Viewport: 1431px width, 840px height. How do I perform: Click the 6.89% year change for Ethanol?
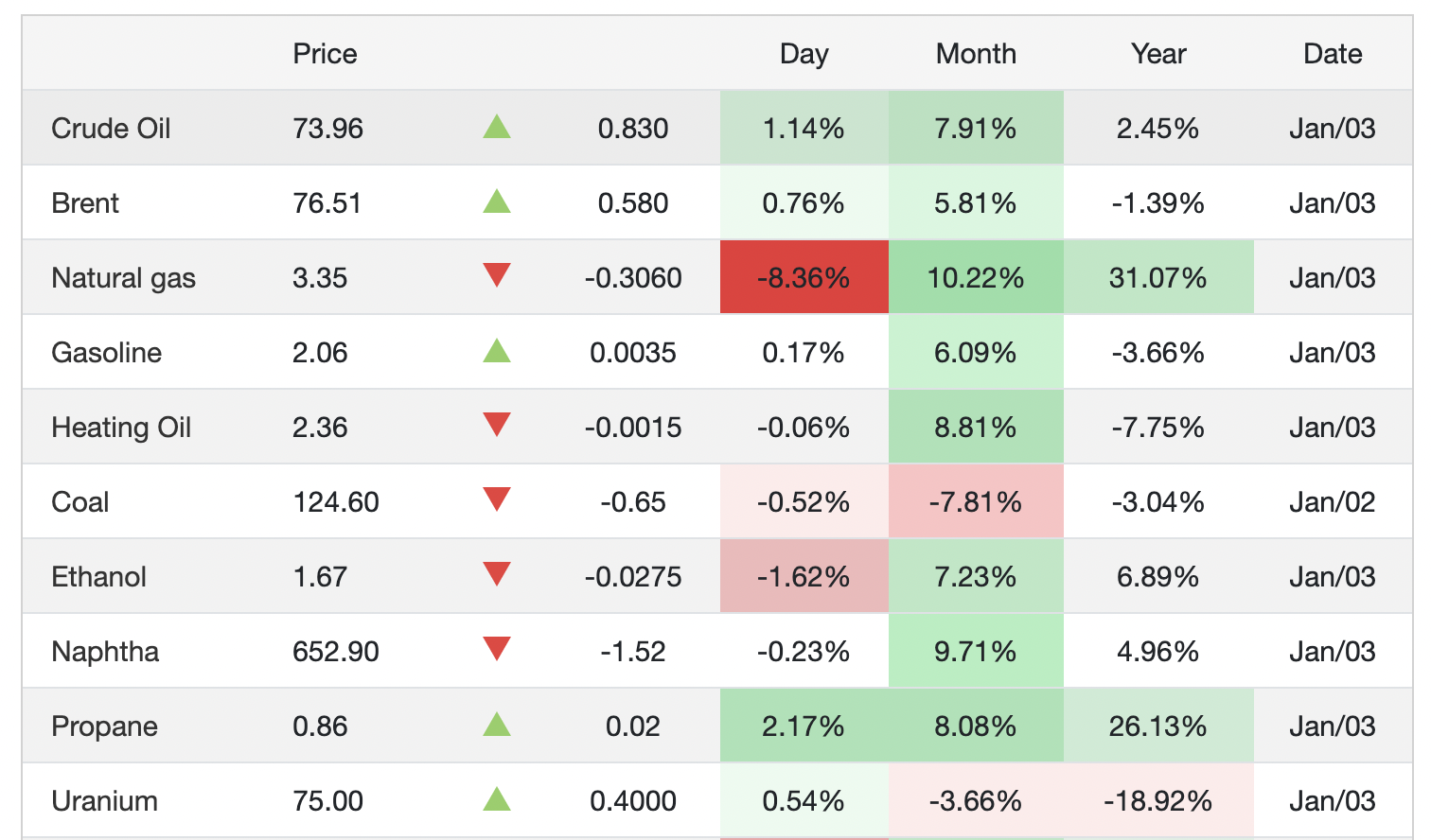(x=1158, y=577)
